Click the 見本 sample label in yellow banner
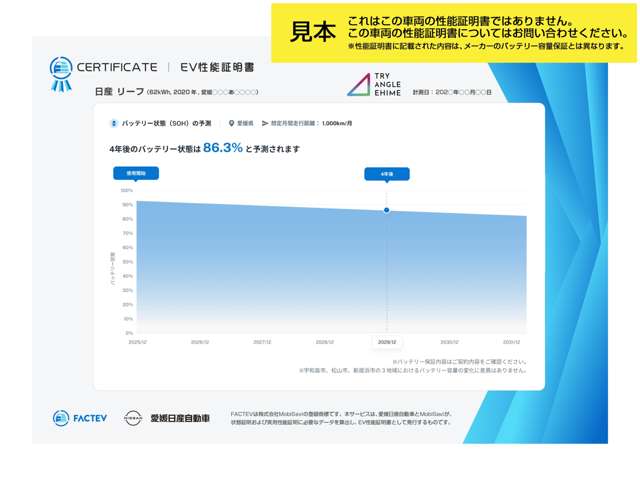Viewport: 640px width, 480px height. pos(313,32)
